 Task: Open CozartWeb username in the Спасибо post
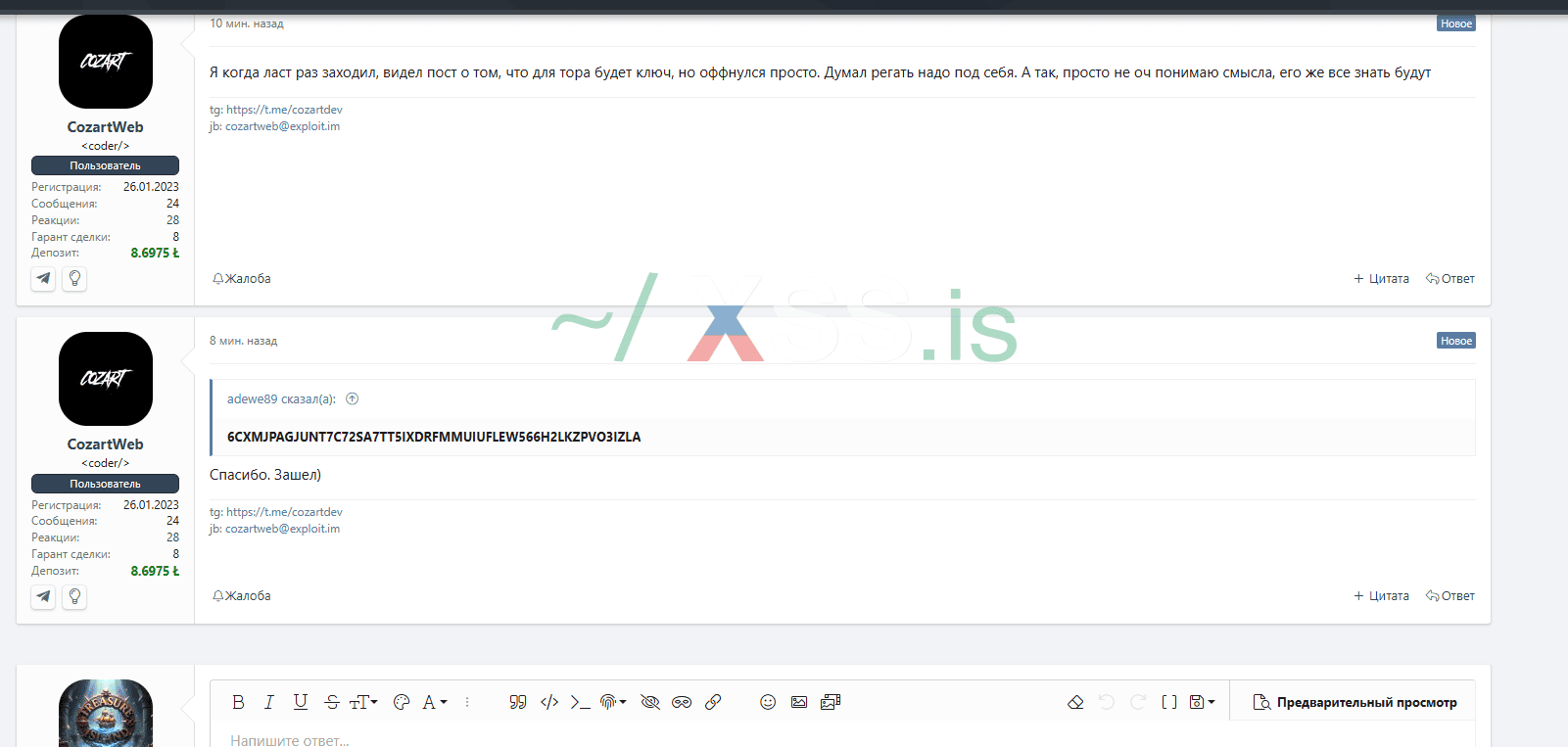pos(106,444)
